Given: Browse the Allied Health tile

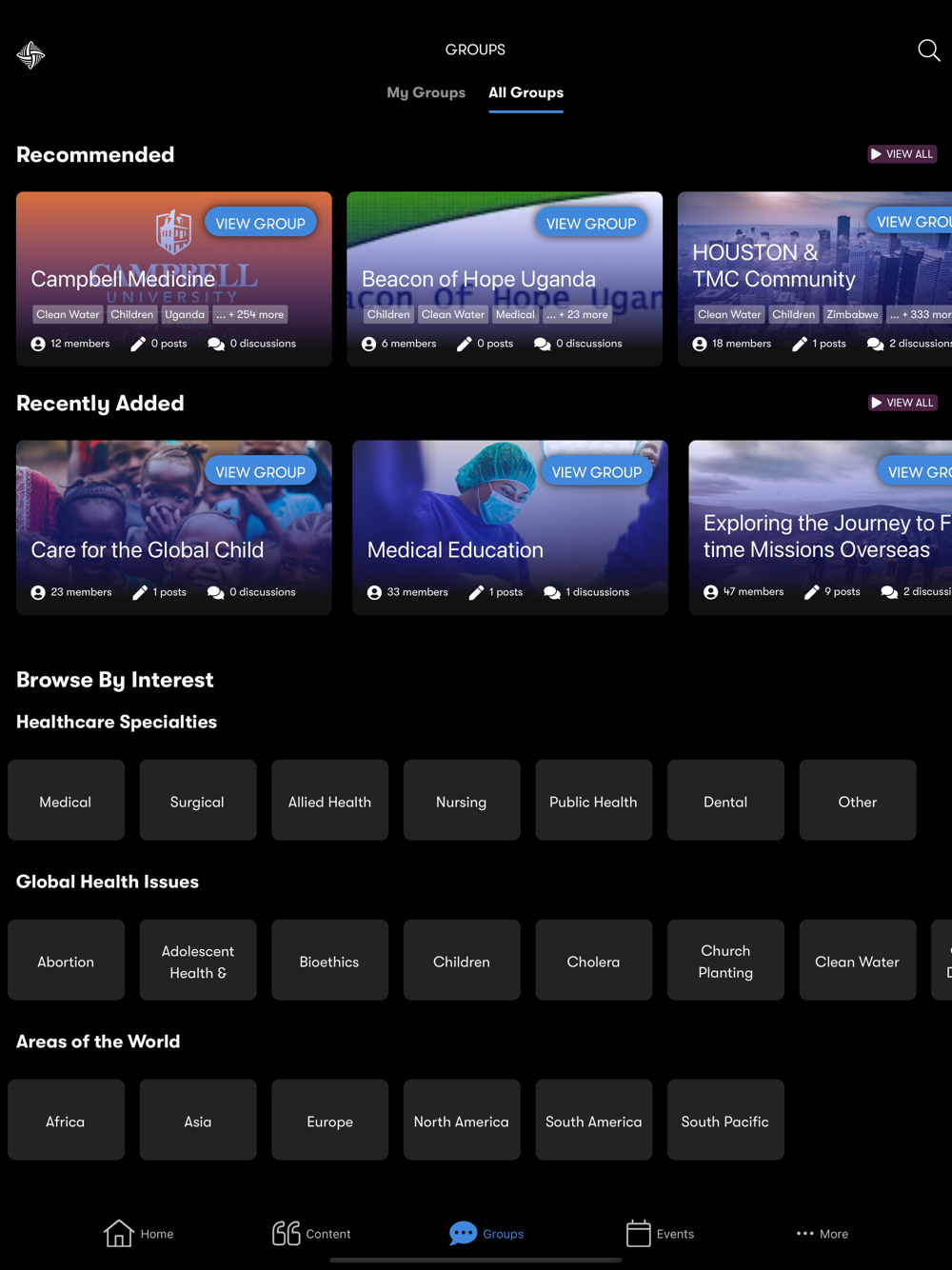Looking at the screenshot, I should [330, 801].
